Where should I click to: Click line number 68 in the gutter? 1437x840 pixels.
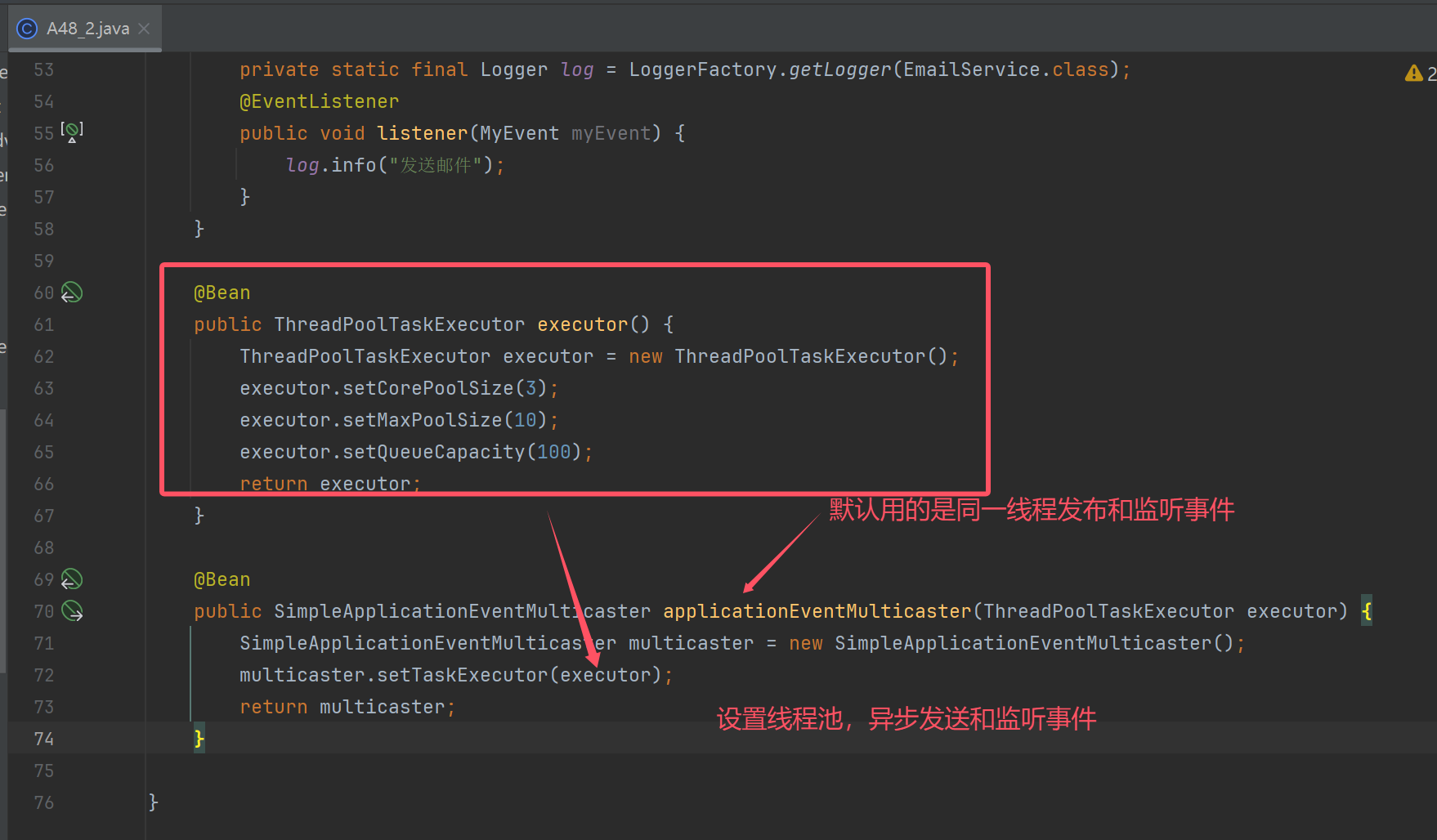pyautogui.click(x=44, y=547)
